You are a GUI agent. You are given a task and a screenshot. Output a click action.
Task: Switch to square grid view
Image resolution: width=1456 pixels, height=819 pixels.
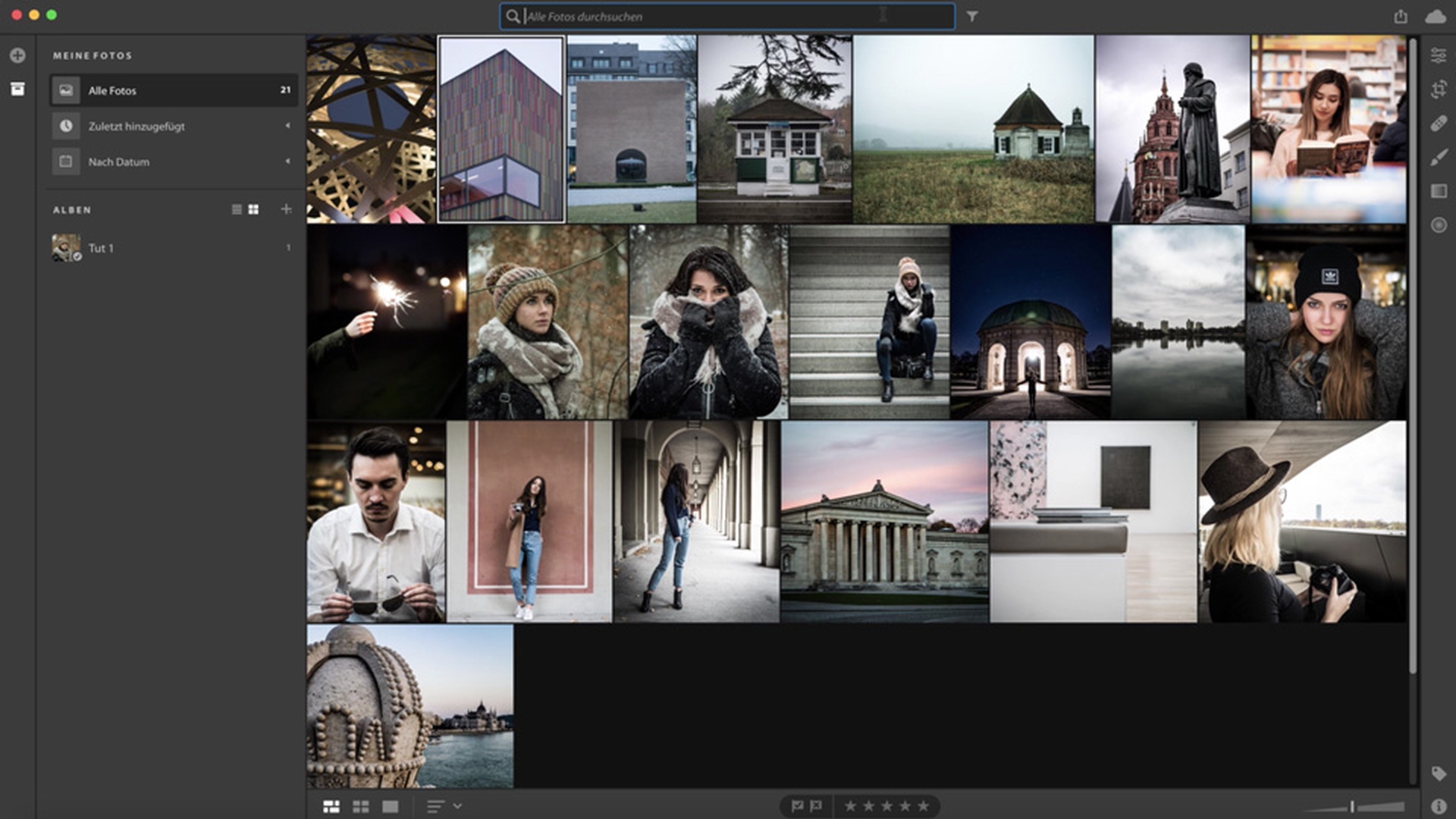pos(361,807)
